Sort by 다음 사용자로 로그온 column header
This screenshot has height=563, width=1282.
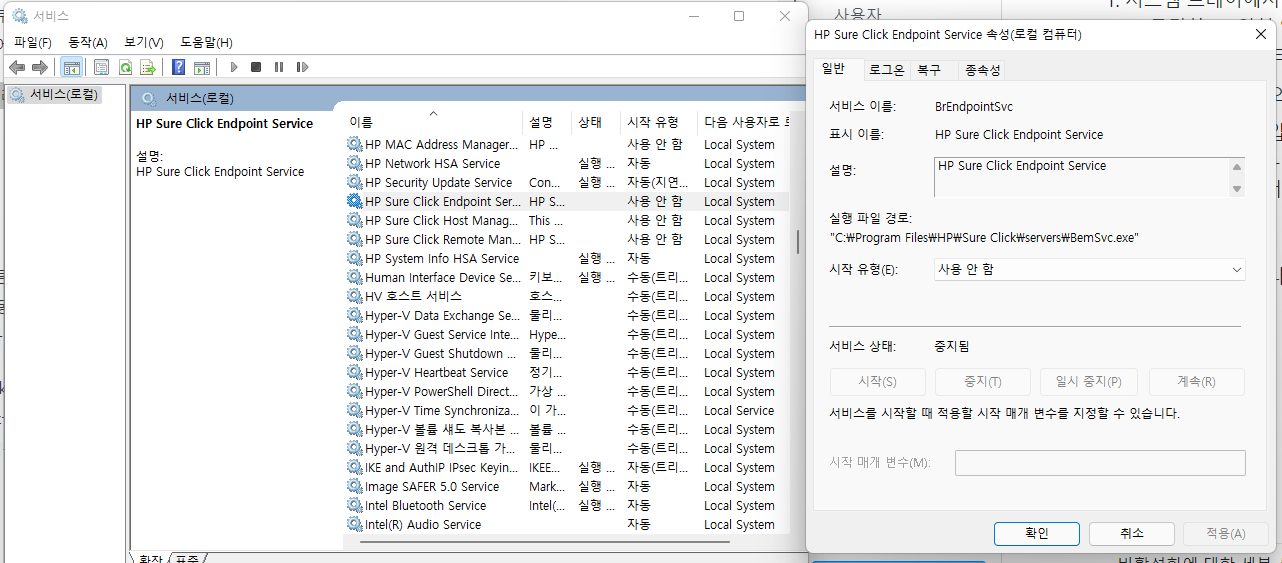click(746, 122)
